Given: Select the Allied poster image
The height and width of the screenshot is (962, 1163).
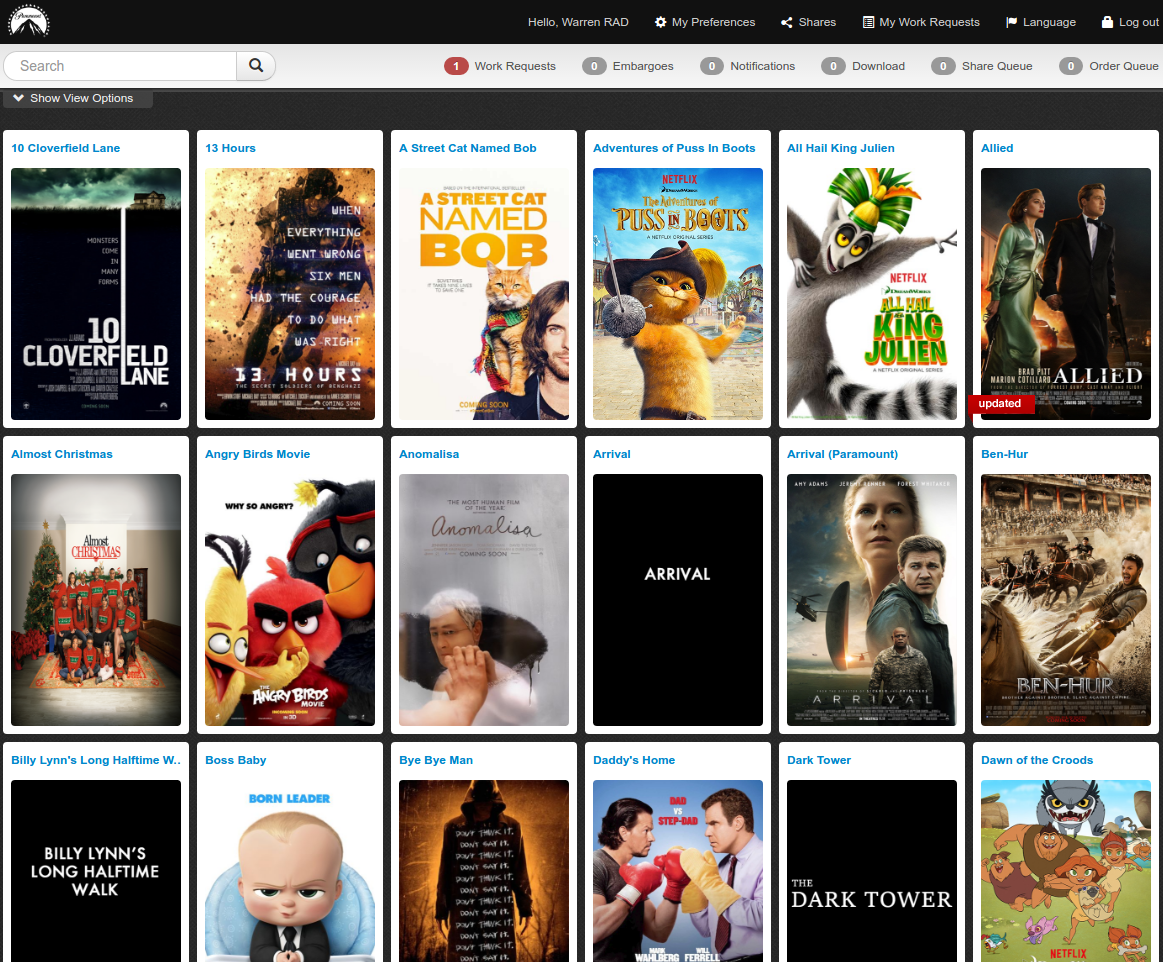Looking at the screenshot, I should pyautogui.click(x=1066, y=294).
